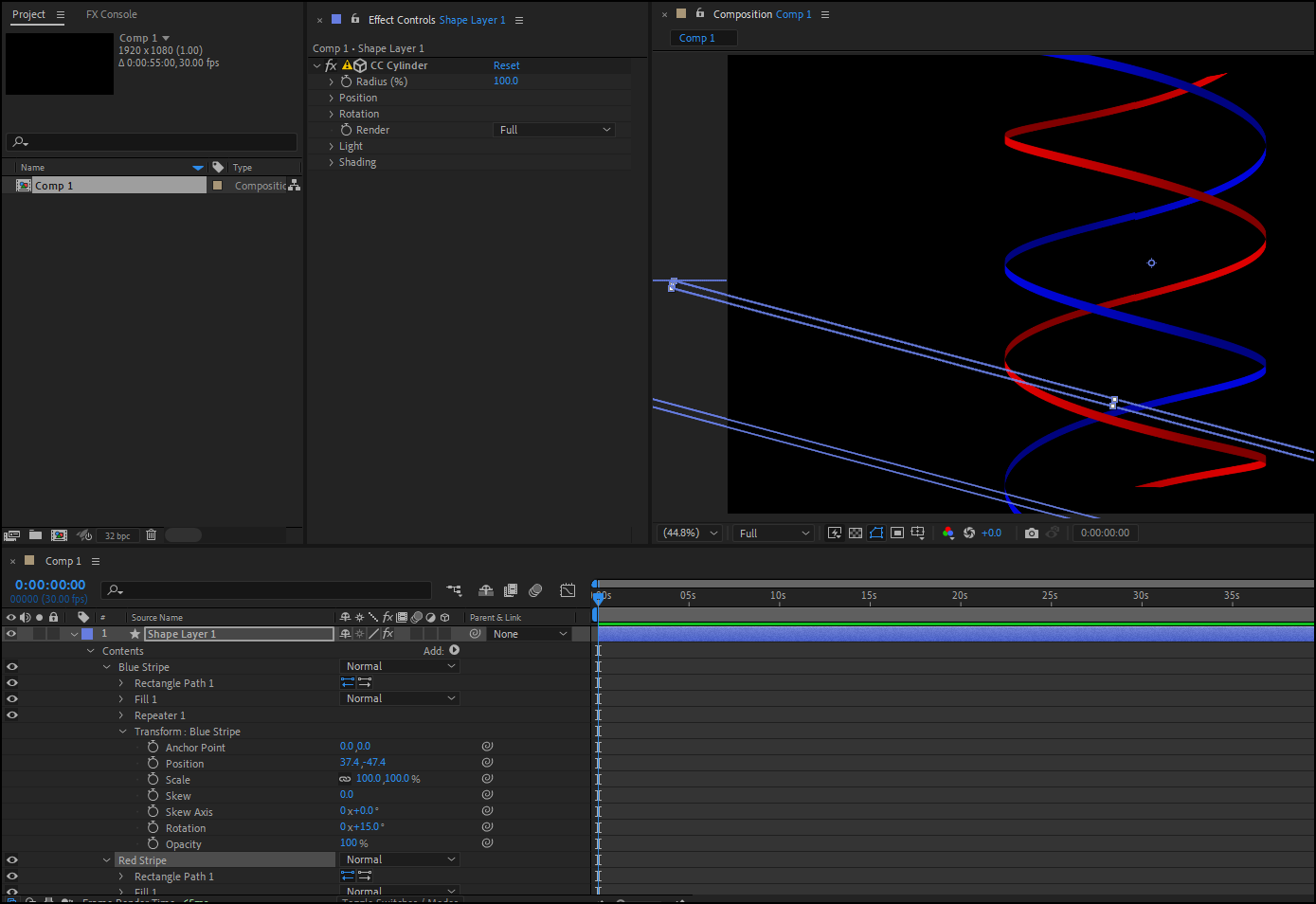Screen dimensions: 1316x904
Task: Toggle the Transparency Grid in the viewer
Action: 855,533
